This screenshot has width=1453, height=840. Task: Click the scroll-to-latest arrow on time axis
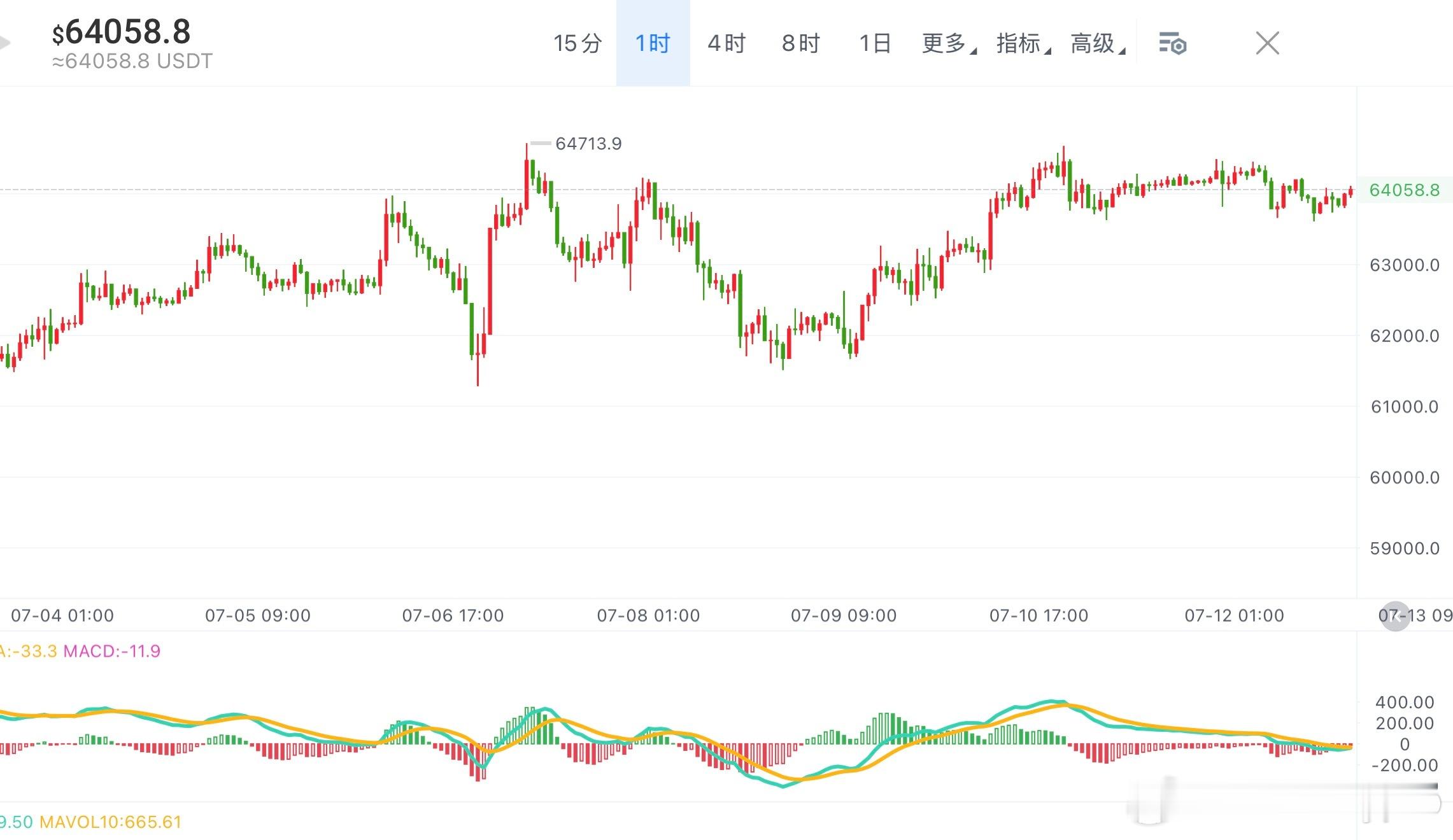point(1396,616)
